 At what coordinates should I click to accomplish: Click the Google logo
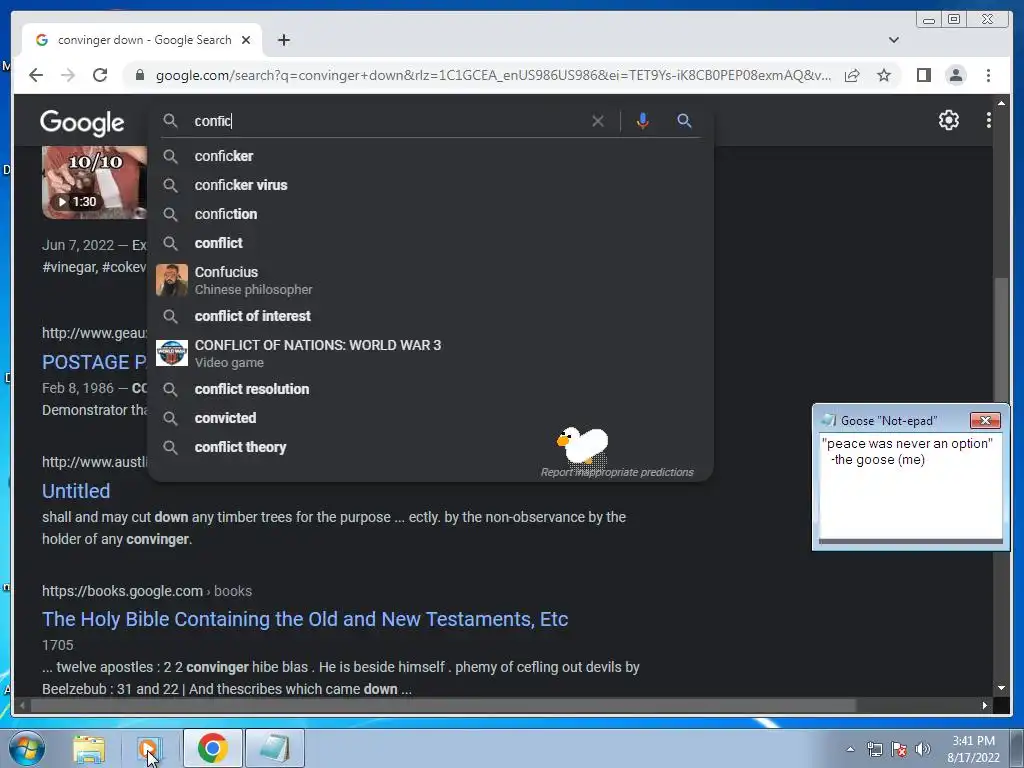pos(82,123)
